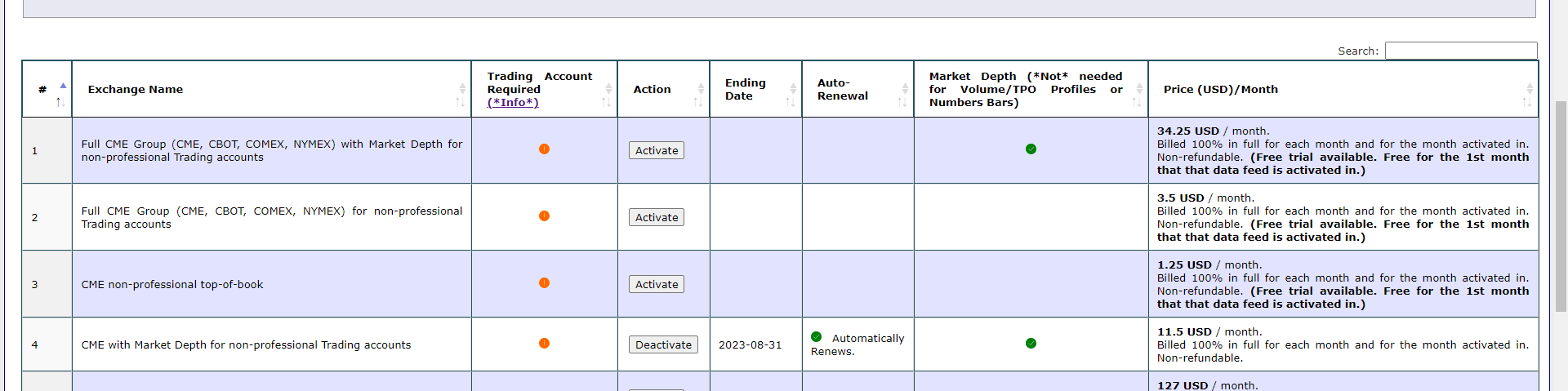Click green Automatically Renews indicator icon

click(816, 337)
